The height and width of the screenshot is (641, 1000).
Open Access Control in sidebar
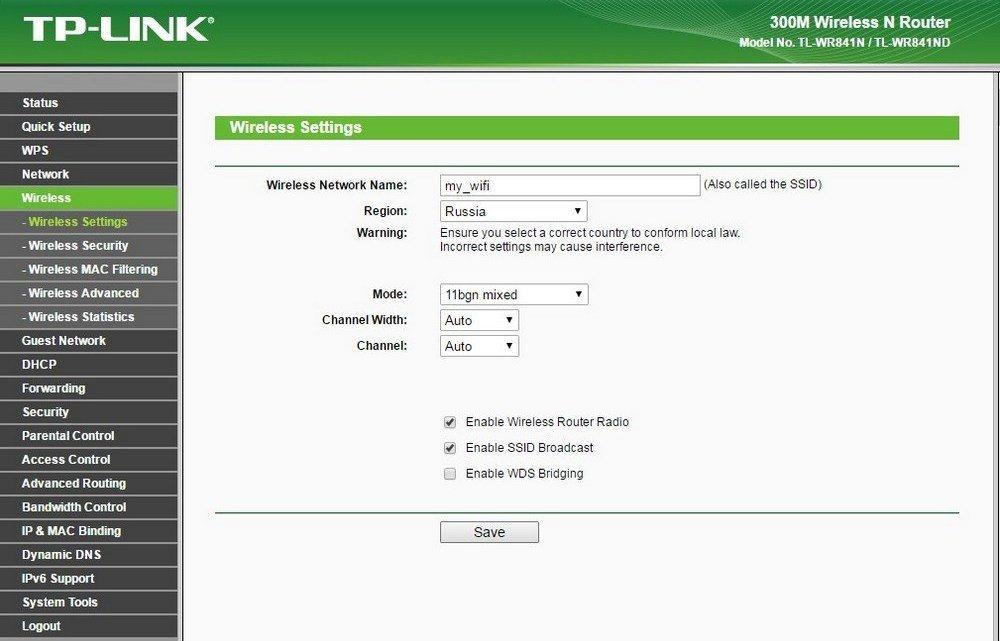pyautogui.click(x=89, y=460)
